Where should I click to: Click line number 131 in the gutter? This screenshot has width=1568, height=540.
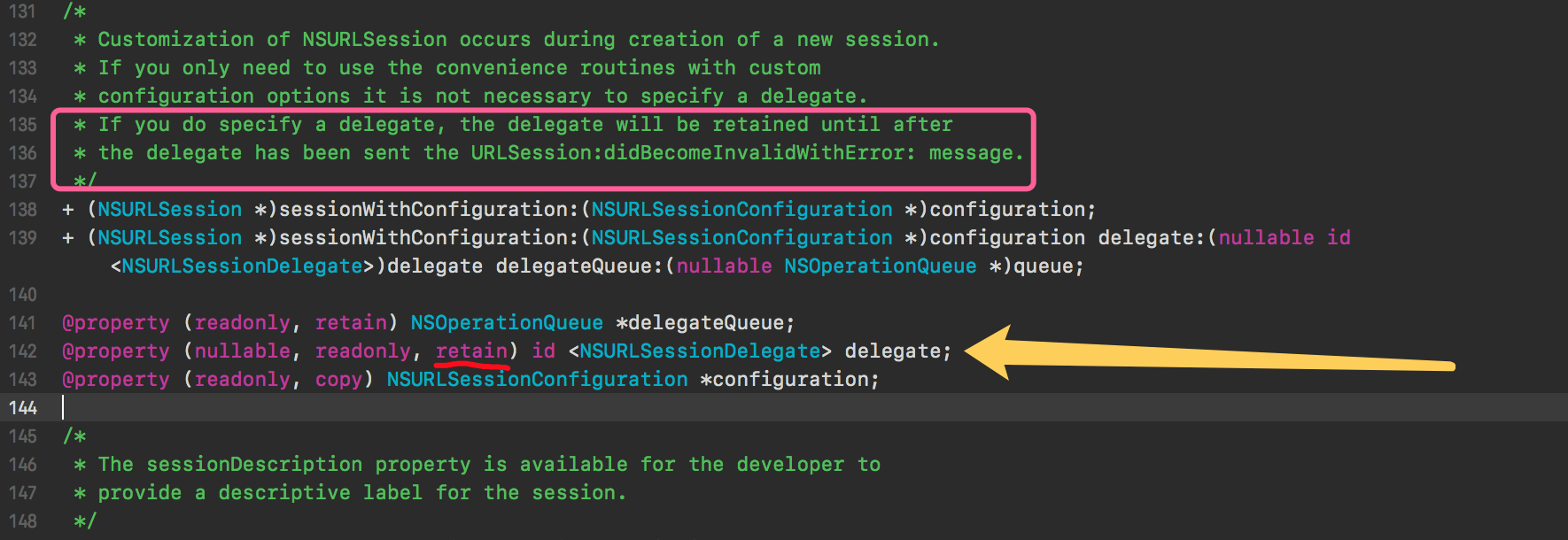23,12
